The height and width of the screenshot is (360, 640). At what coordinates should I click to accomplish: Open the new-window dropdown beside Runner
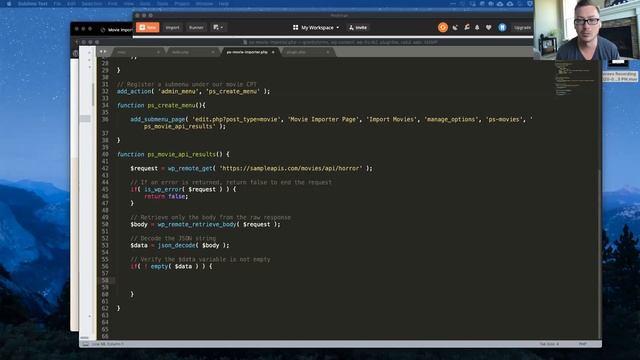click(218, 27)
